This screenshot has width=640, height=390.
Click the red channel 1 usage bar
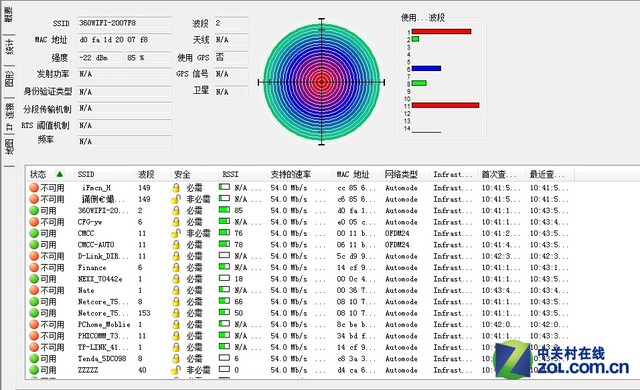tap(441, 31)
